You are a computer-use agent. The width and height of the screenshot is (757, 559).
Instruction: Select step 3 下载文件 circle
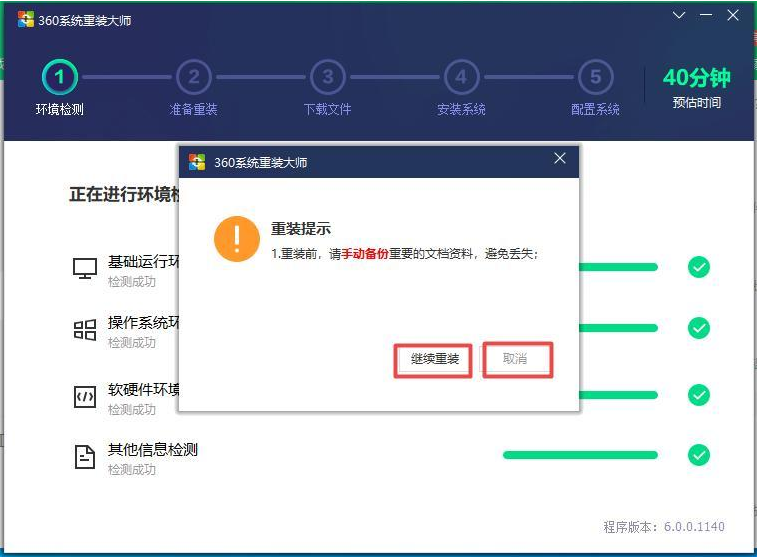pos(328,77)
